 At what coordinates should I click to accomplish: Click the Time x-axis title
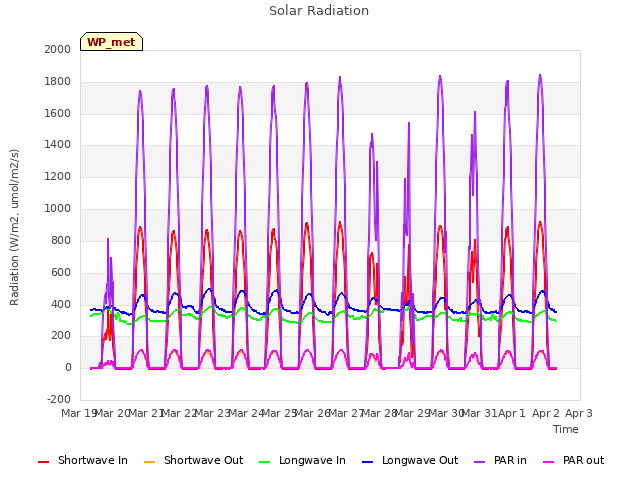pos(566,429)
